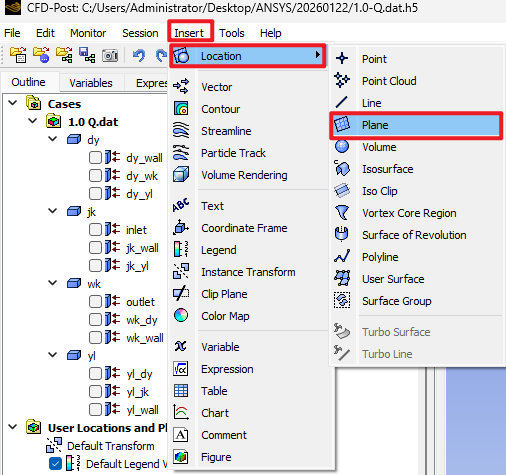Click the Surface Group icon
The image size is (506, 475).
tap(342, 300)
